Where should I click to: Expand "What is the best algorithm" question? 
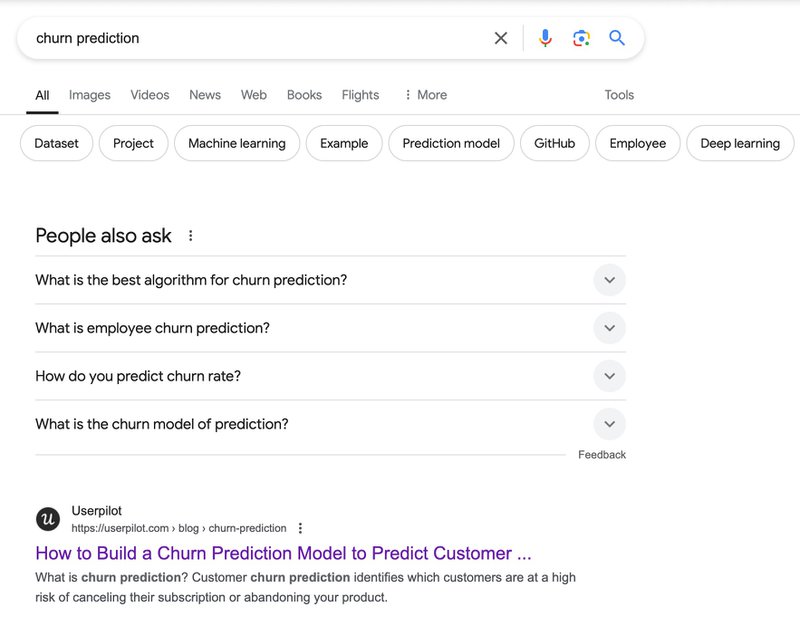[x=609, y=280]
